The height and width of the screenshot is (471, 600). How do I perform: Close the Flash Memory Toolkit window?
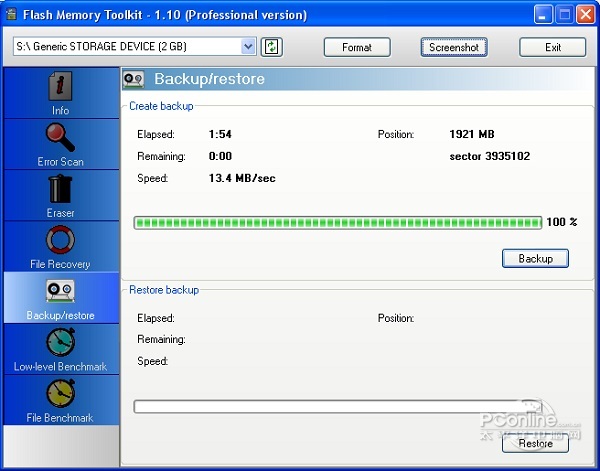[585, 15]
